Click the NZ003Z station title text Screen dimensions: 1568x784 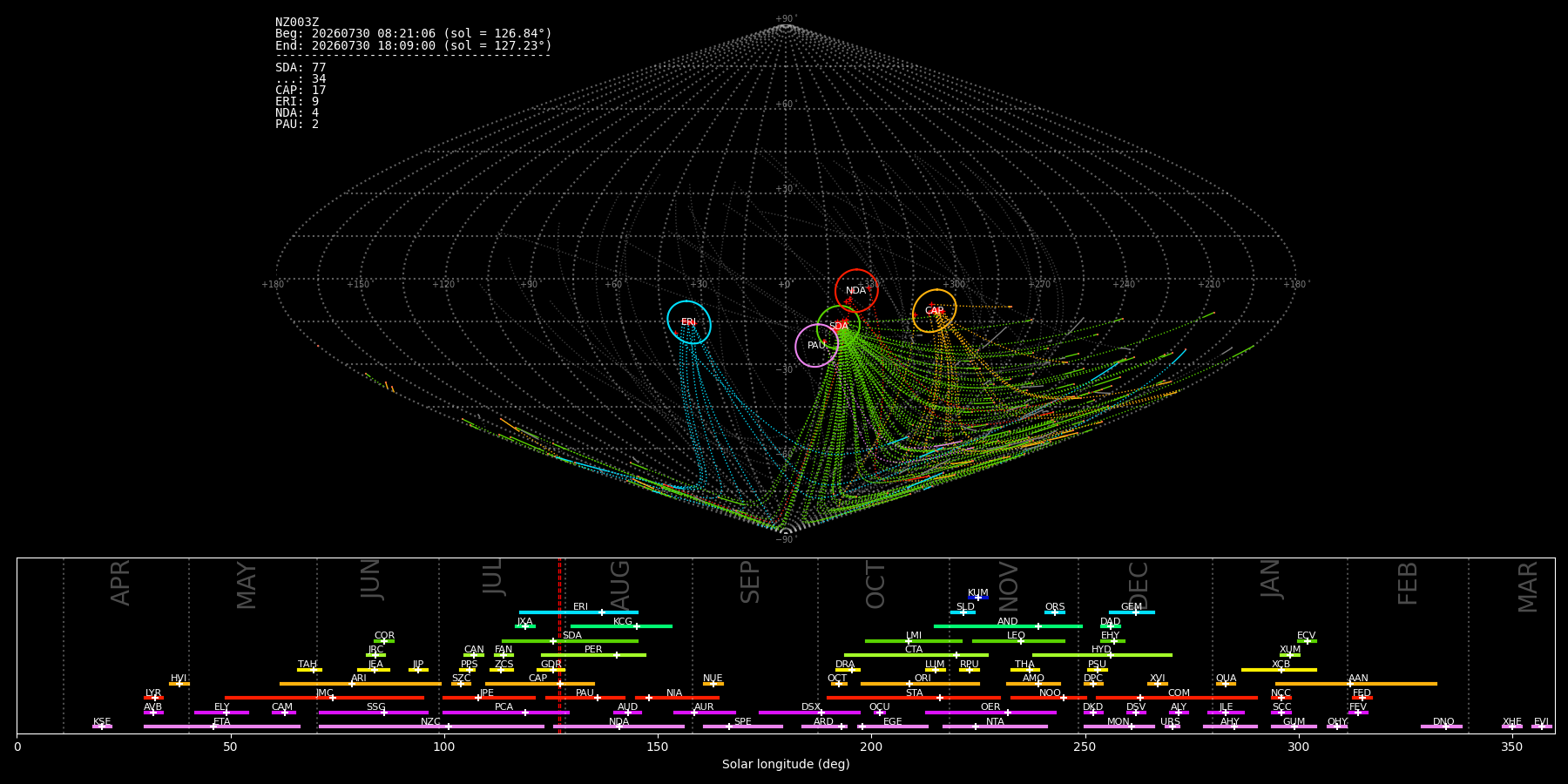[297, 23]
